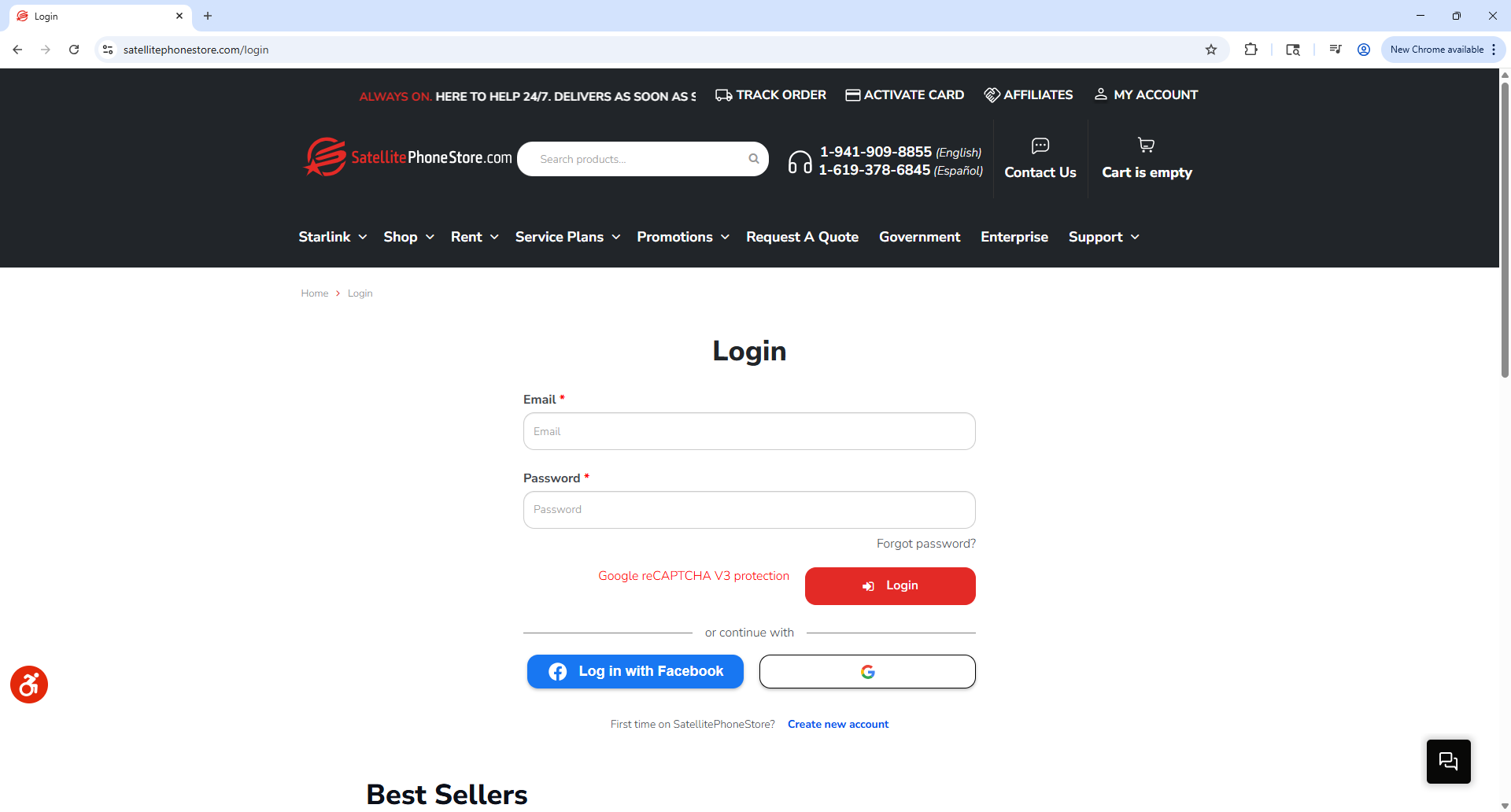Open the live chat widget button
This screenshot has height=812, width=1511.
click(1448, 761)
